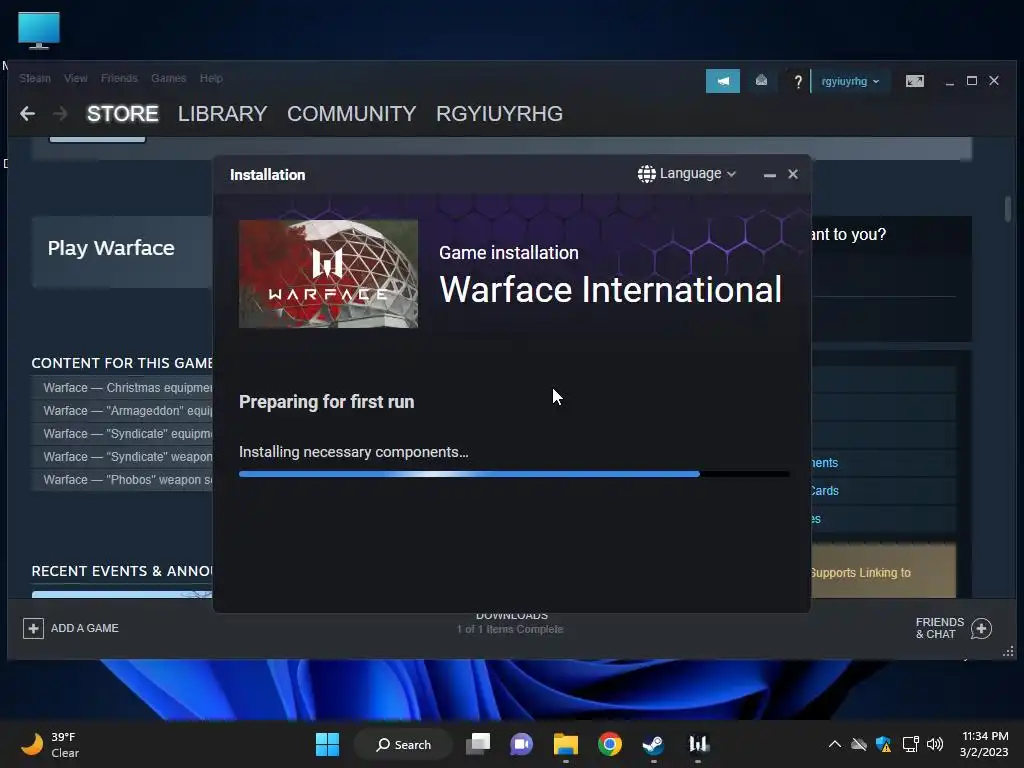
Task: Open the Games menu
Action: coord(168,78)
